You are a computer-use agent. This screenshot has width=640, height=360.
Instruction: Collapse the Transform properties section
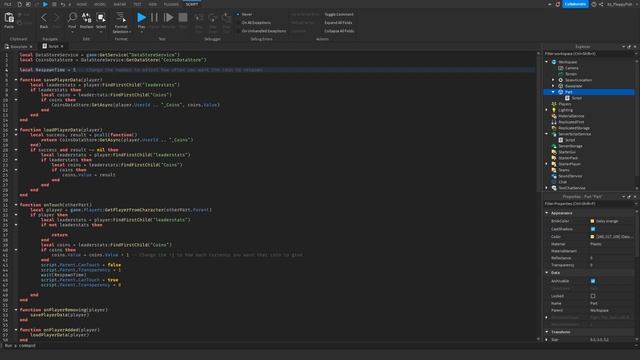(x=547, y=332)
